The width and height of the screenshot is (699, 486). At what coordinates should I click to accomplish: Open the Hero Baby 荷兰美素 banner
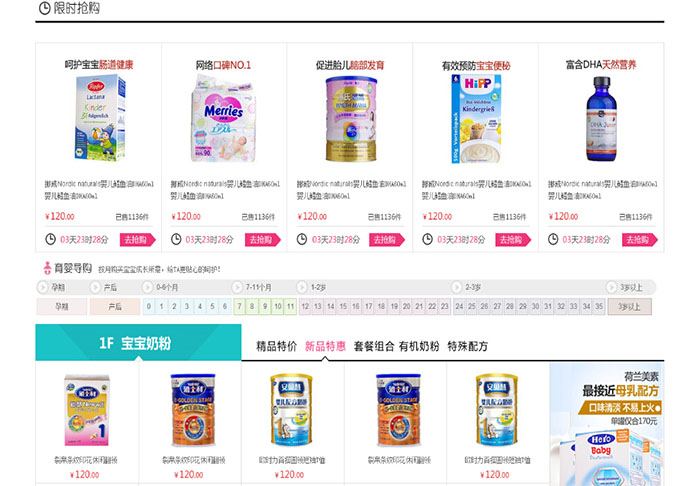pyautogui.click(x=607, y=424)
